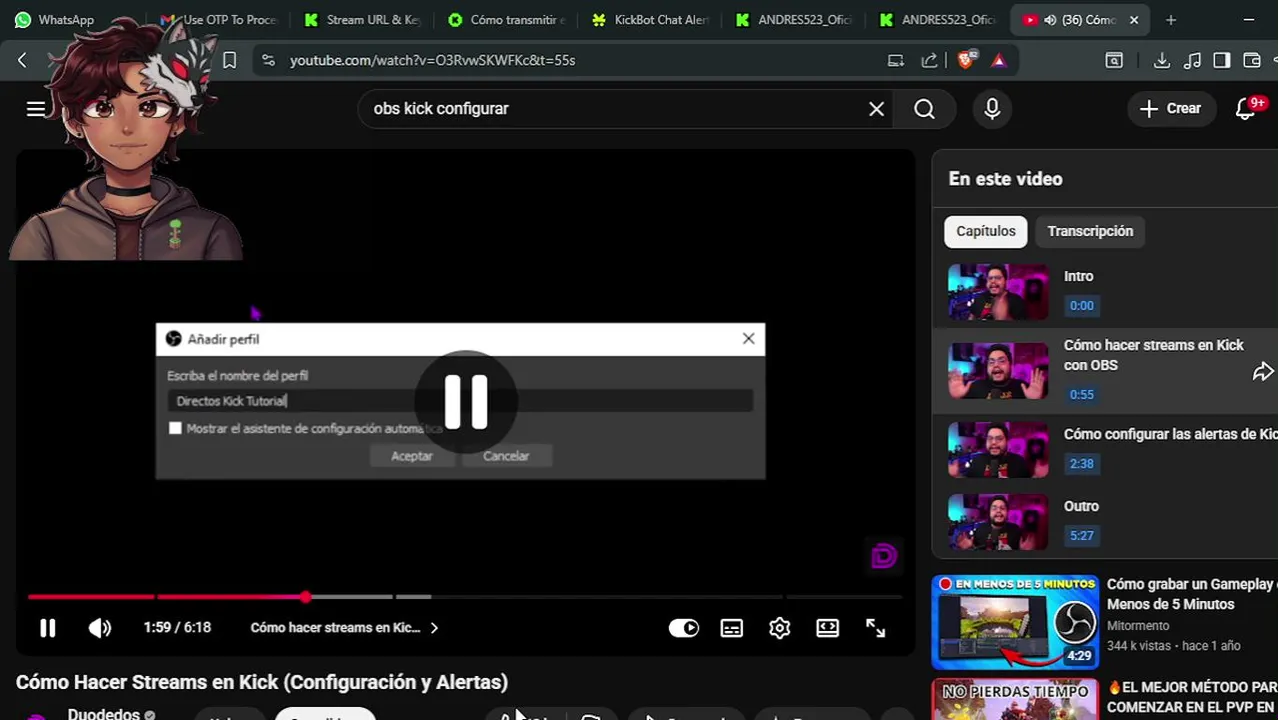Click the youtube.com URL in the address bar
This screenshot has height=720, width=1278.
pyautogui.click(x=432, y=60)
